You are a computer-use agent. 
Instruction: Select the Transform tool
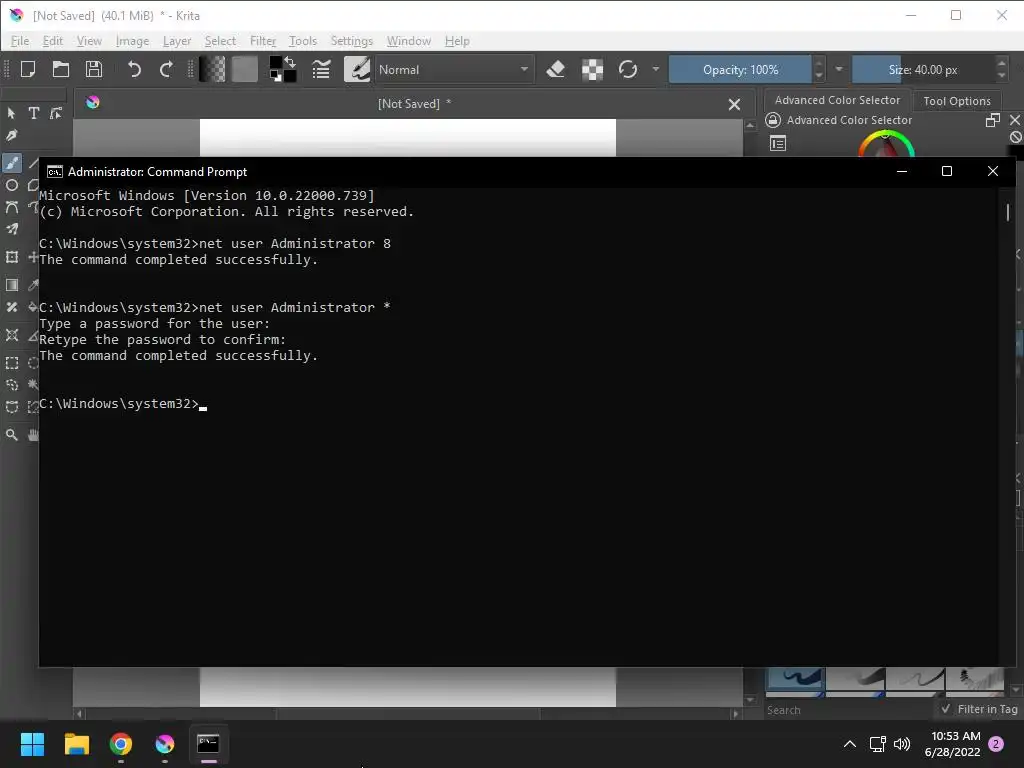coord(12,257)
